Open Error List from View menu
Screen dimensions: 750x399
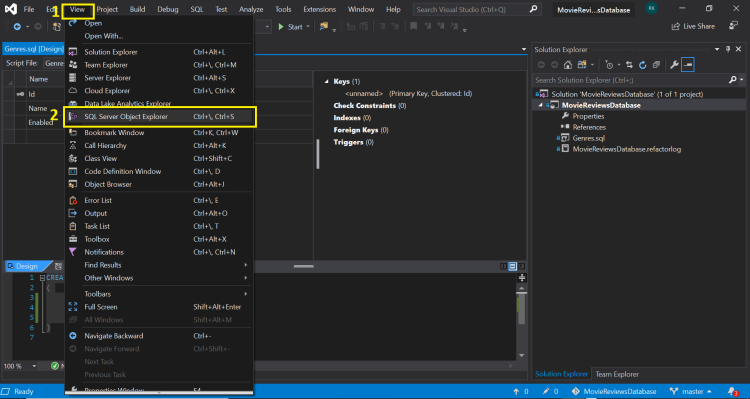click(159, 200)
